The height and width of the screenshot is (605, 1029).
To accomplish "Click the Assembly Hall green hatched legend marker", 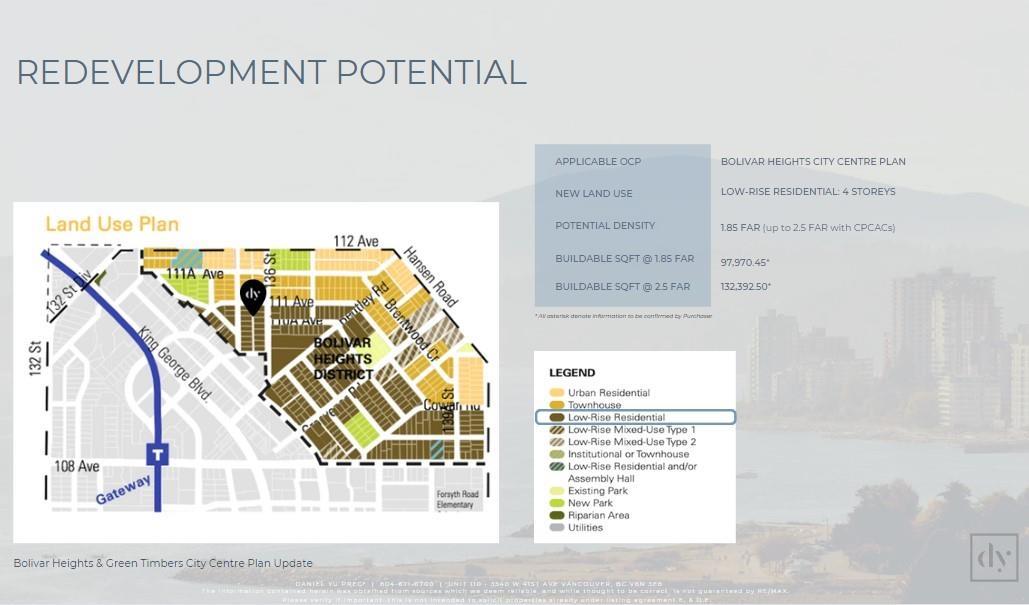I will pos(557,467).
